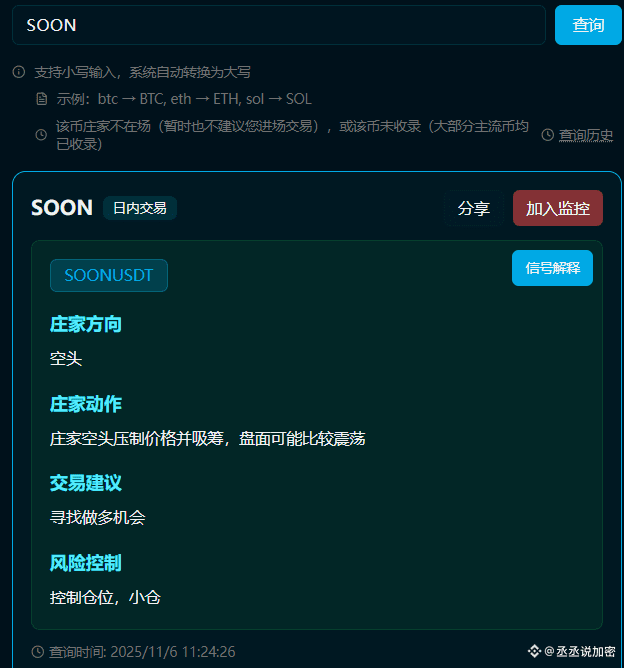Screen dimensions: 624x668
Task: Click the watermark logo icon near 丞丞说加密
Action: (534, 651)
